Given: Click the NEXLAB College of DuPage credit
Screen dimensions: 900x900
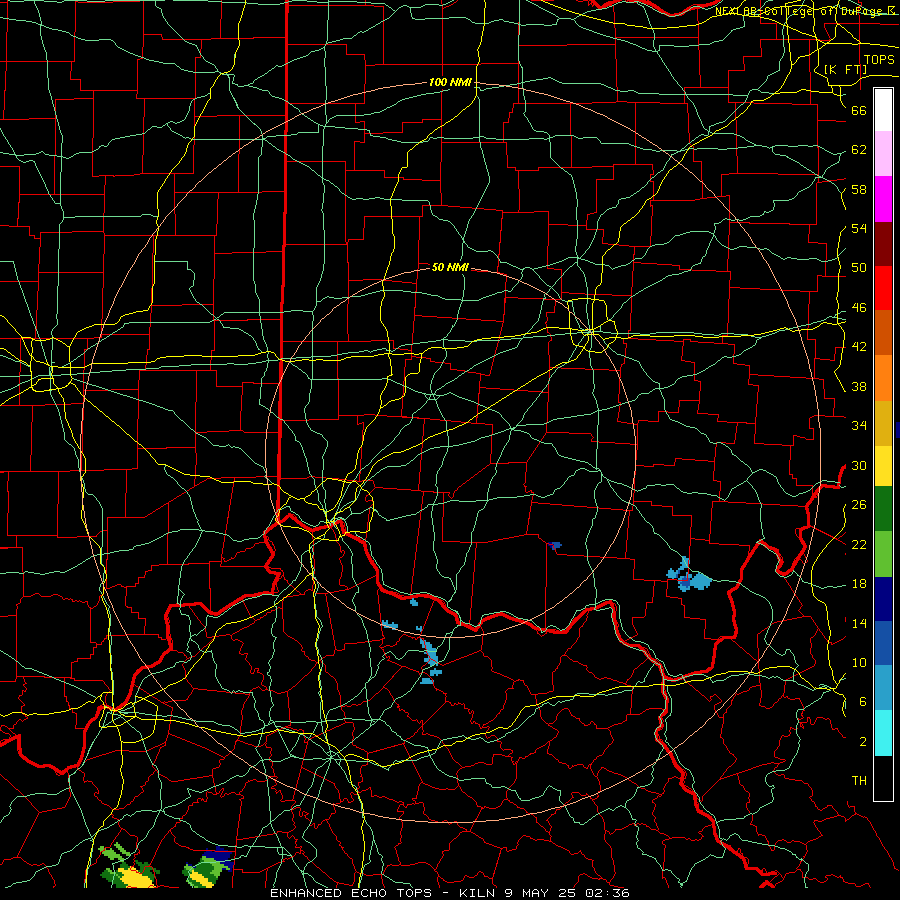Looking at the screenshot, I should pyautogui.click(x=804, y=11).
